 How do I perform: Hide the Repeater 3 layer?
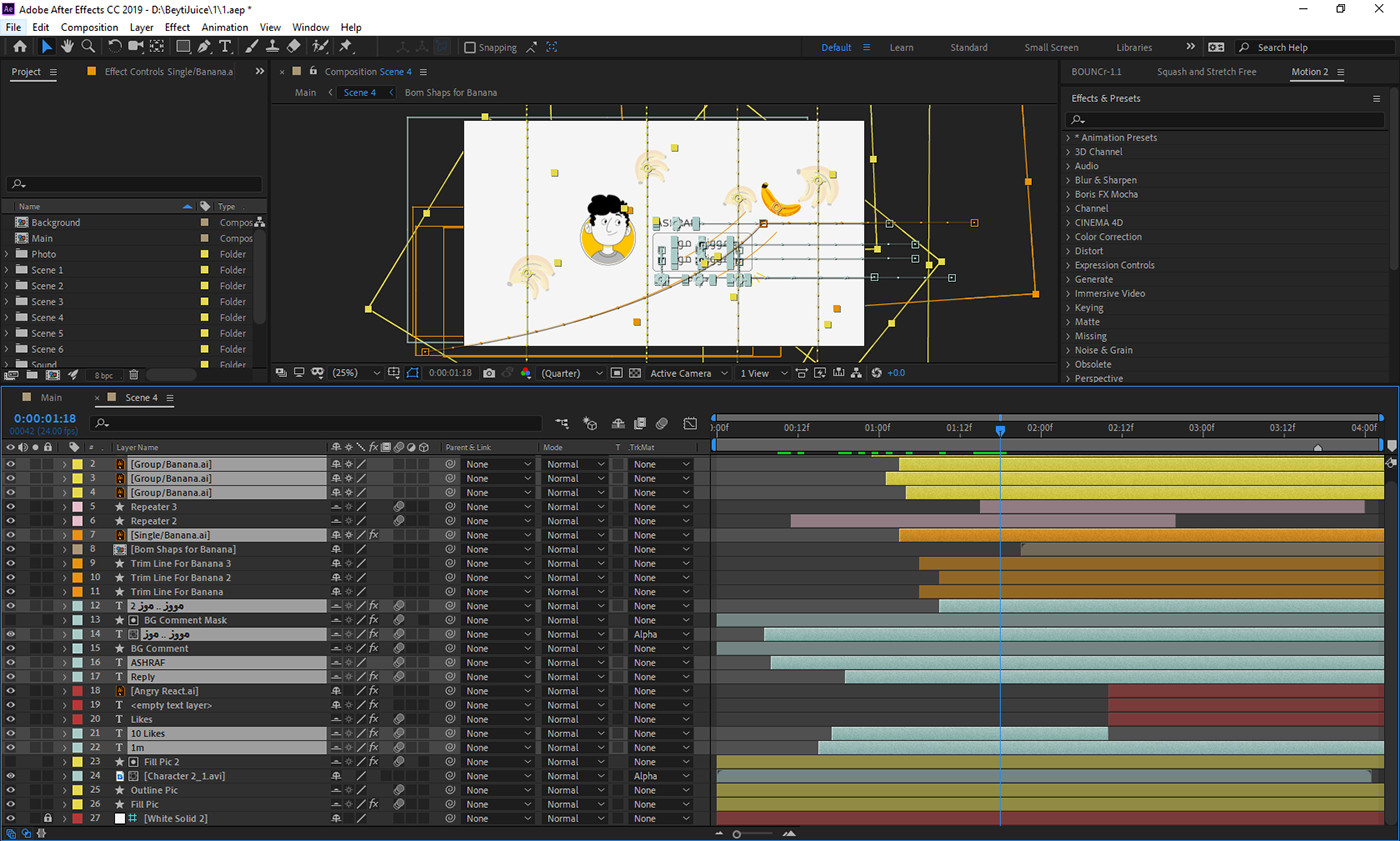[11, 507]
